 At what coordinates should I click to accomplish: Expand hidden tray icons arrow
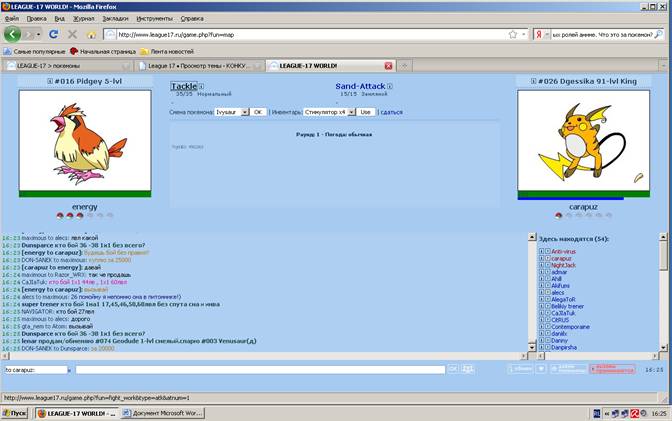pos(607,413)
